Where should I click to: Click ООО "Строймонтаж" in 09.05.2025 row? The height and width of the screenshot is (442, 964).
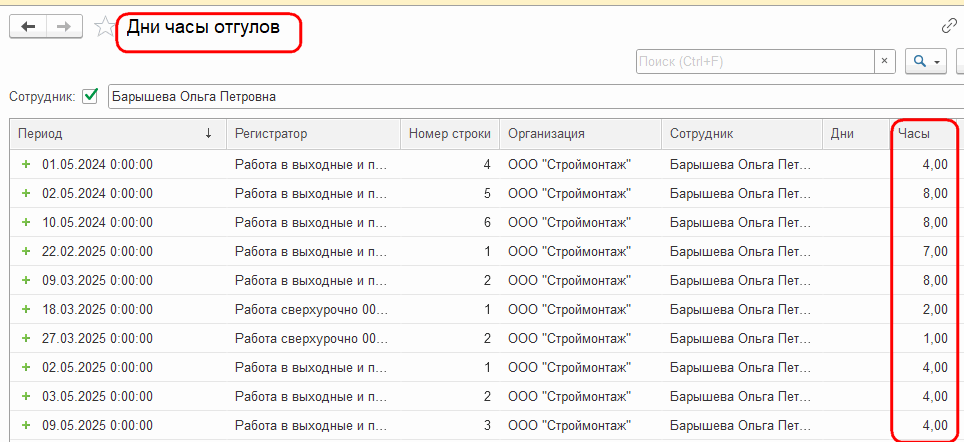[570, 425]
